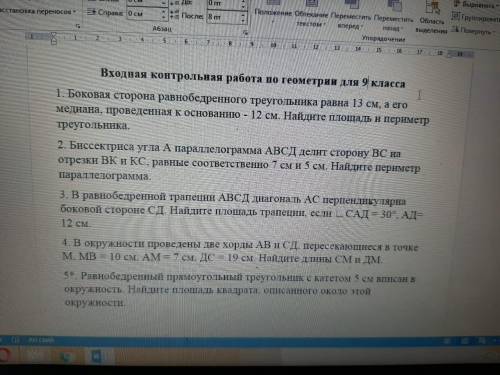The width and height of the screenshot is (500, 375).
Task: Click the document title heading text
Action: point(253,78)
